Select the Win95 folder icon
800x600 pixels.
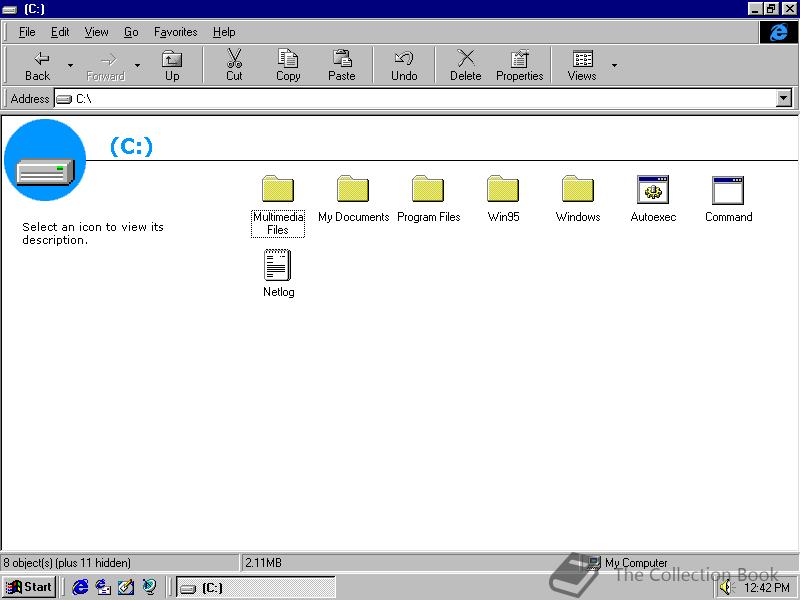tap(503, 189)
